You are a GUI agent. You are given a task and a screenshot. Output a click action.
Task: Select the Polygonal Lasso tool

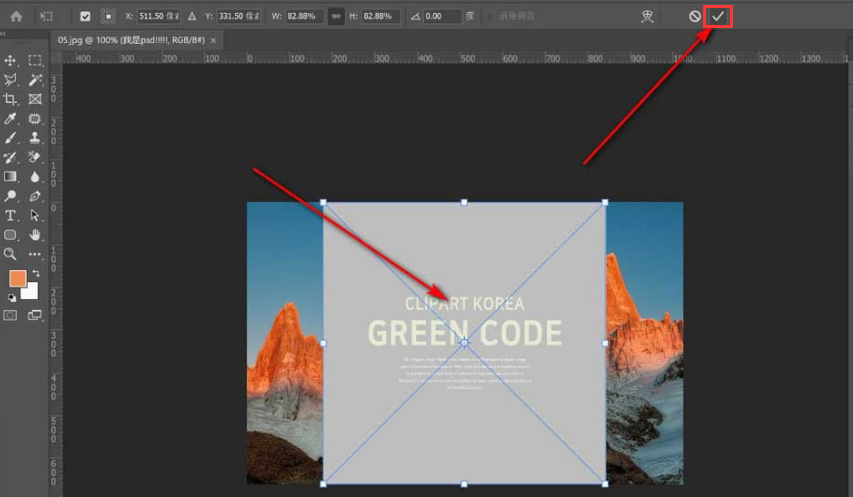(x=10, y=80)
